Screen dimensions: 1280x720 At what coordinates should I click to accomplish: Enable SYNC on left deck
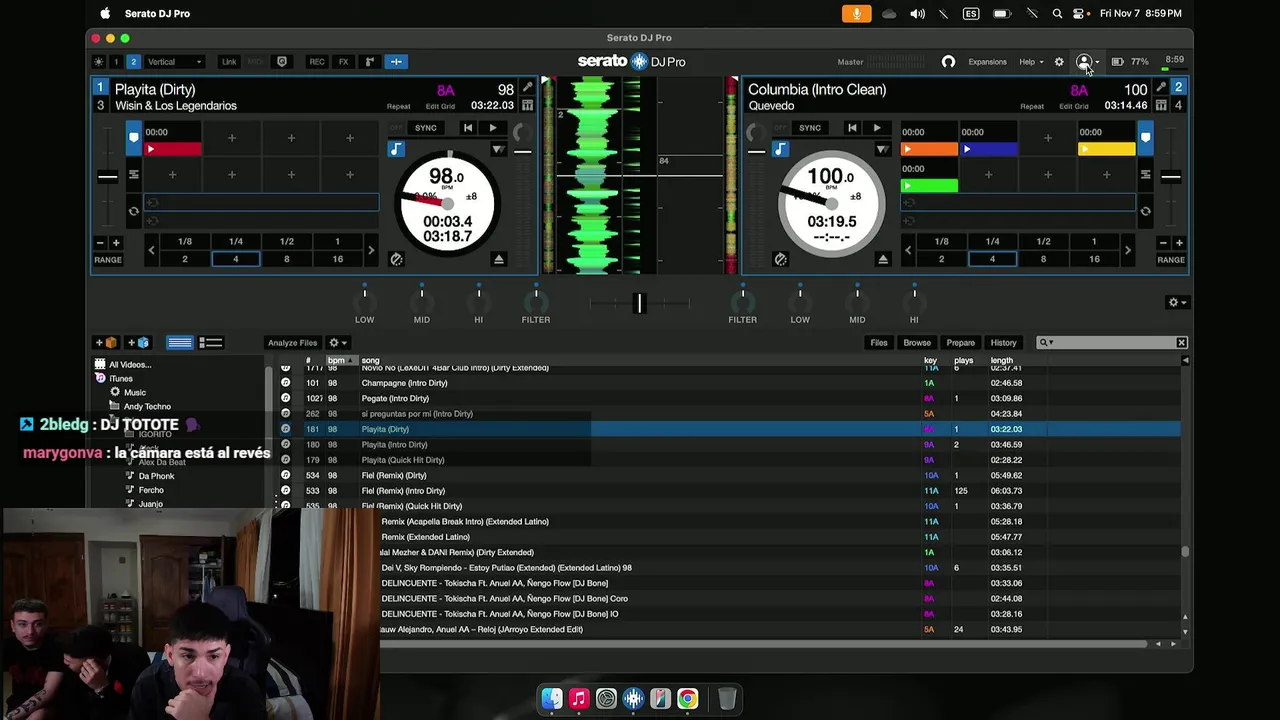pyautogui.click(x=426, y=128)
